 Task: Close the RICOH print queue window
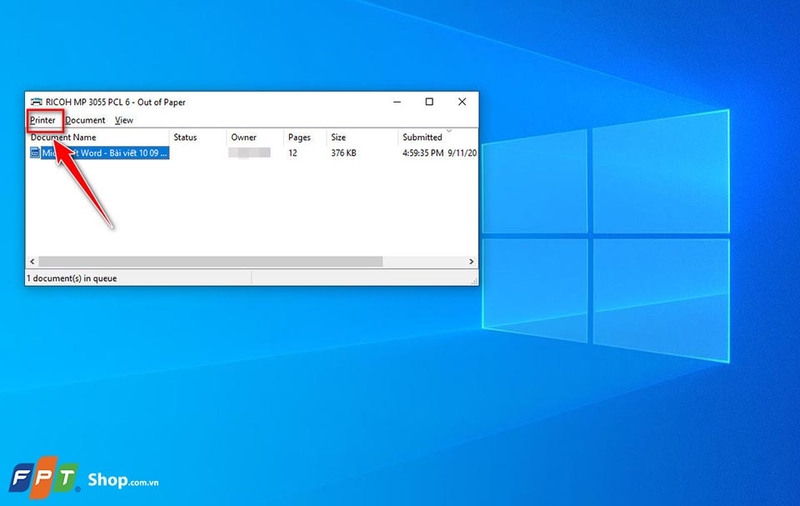(x=462, y=102)
